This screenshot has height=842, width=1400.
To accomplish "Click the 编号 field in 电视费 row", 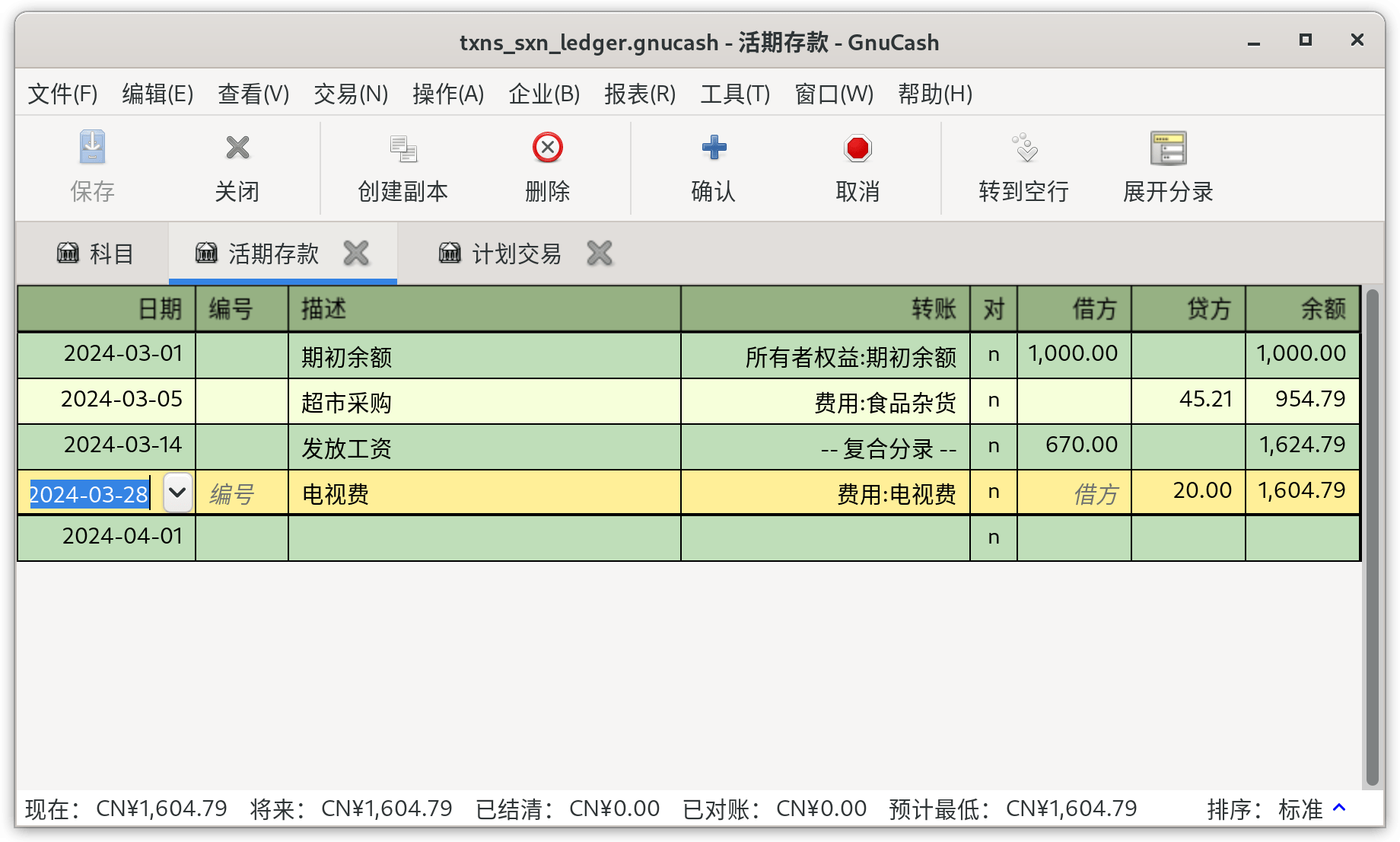I will 242,493.
